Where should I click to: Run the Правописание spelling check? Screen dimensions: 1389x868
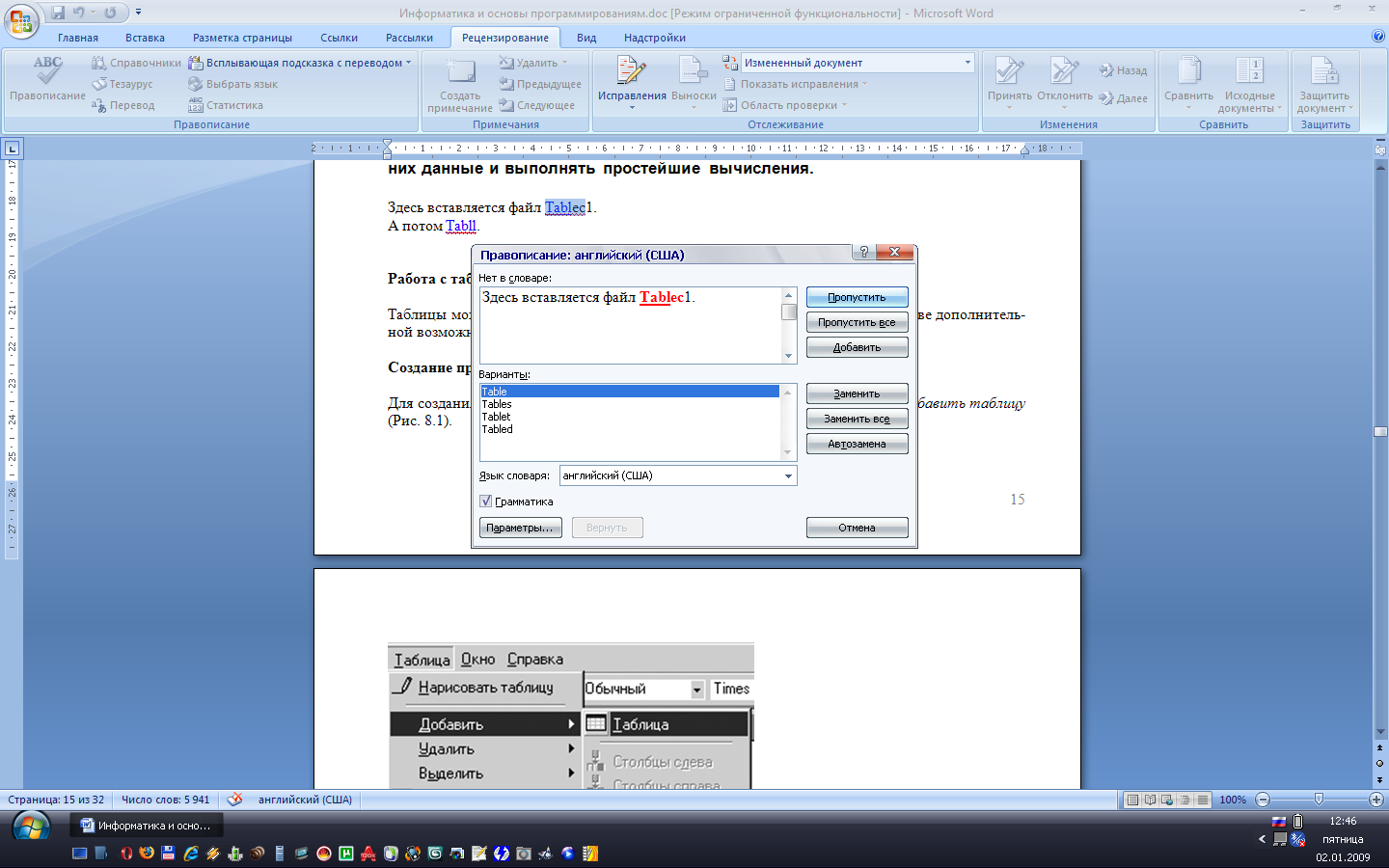[47, 81]
